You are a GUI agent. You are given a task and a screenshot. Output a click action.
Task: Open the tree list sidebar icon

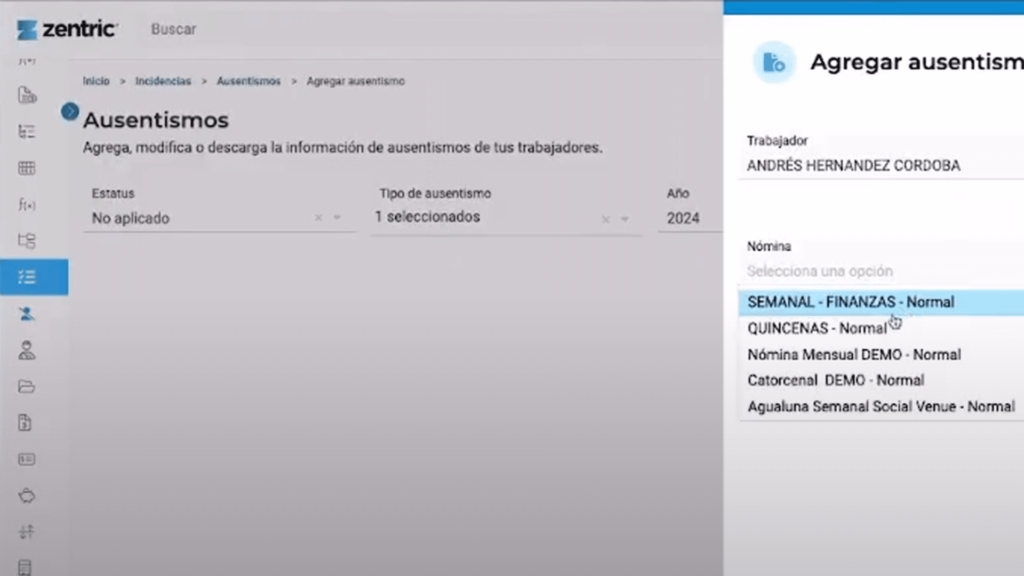click(27, 131)
